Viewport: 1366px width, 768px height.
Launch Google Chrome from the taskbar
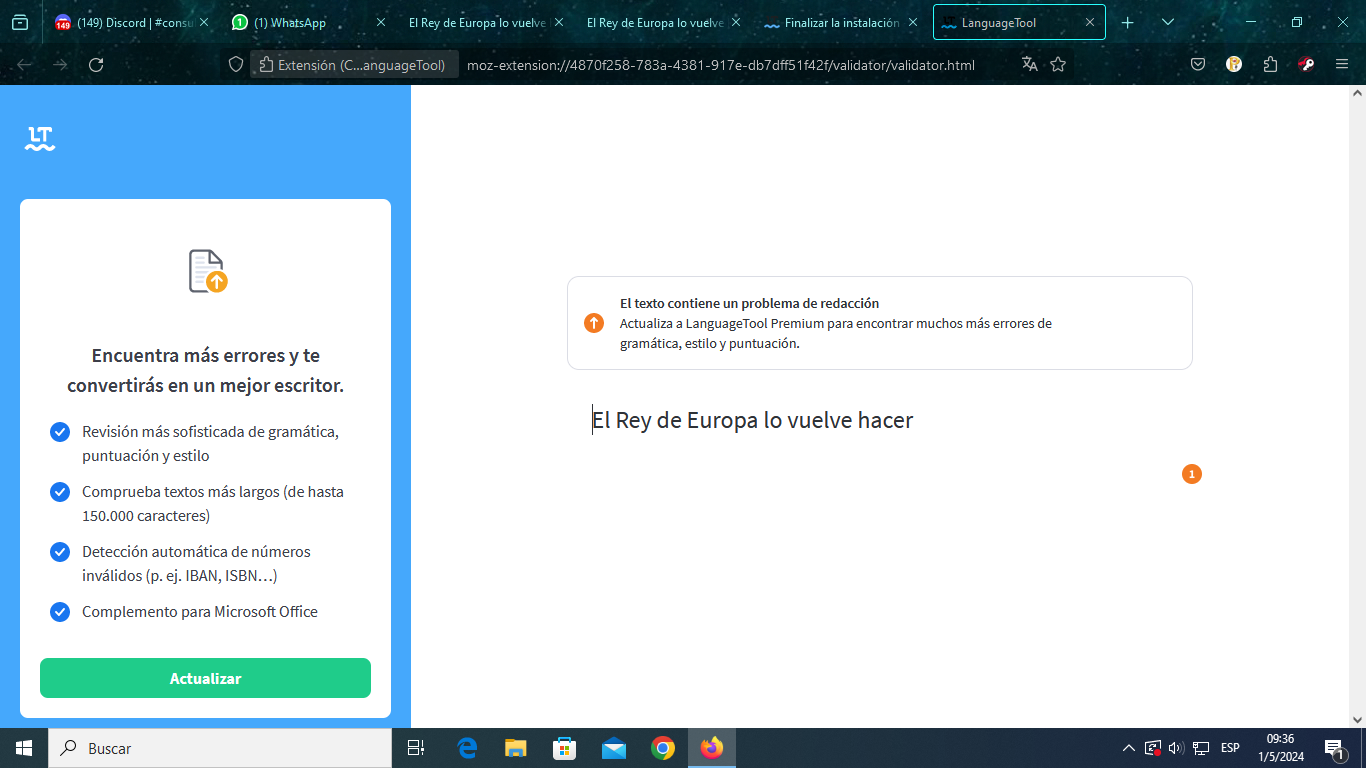663,748
